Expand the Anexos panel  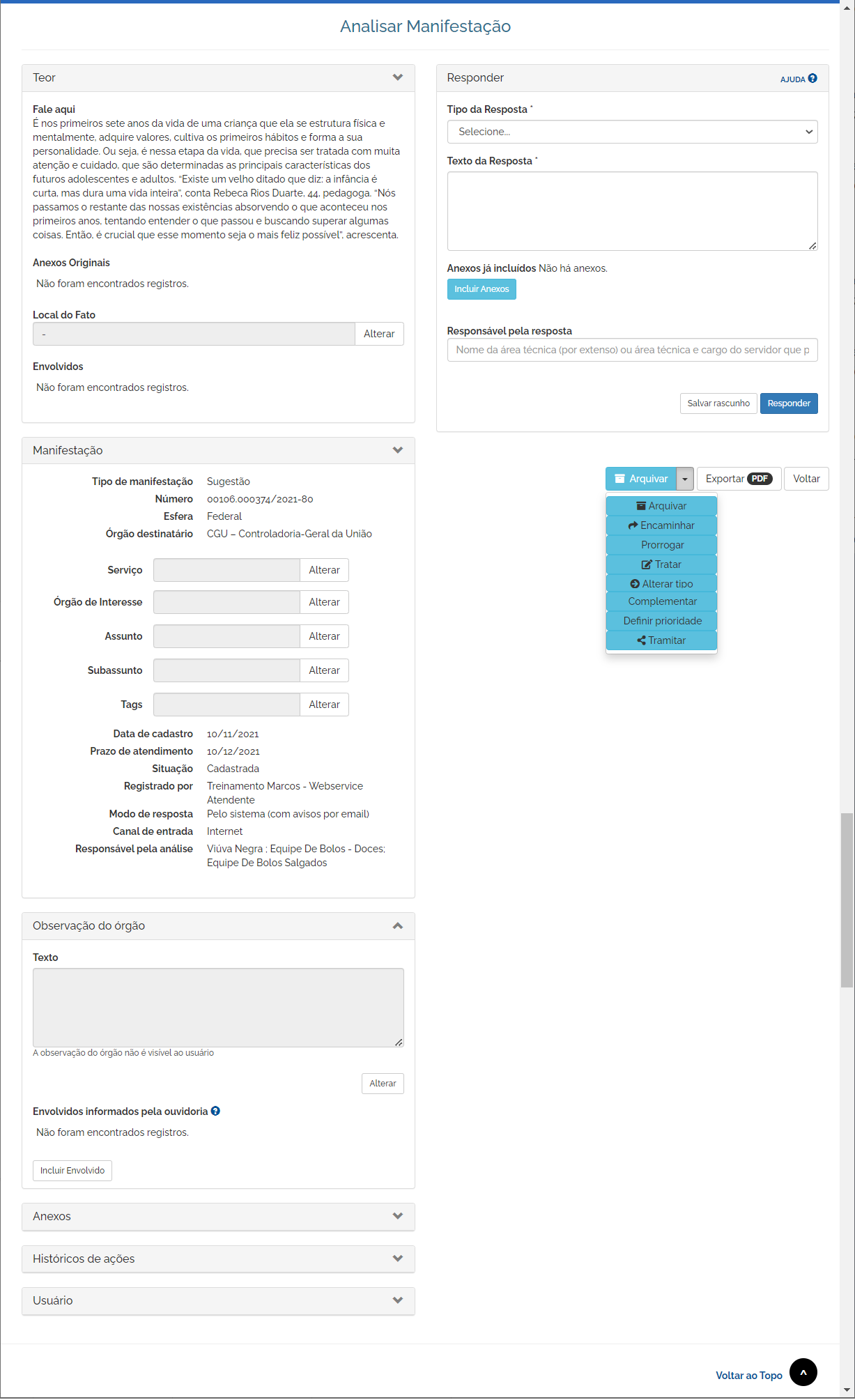398,1216
